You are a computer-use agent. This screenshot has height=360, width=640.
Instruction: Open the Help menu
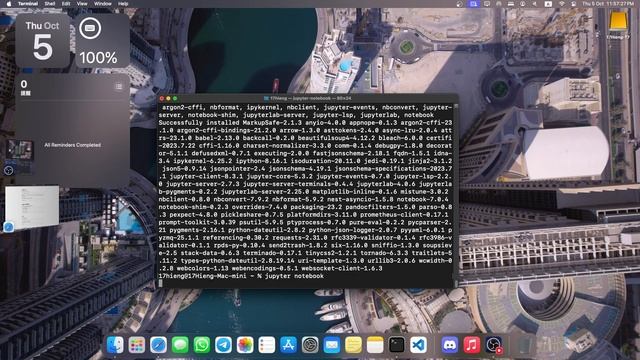tap(123, 4)
